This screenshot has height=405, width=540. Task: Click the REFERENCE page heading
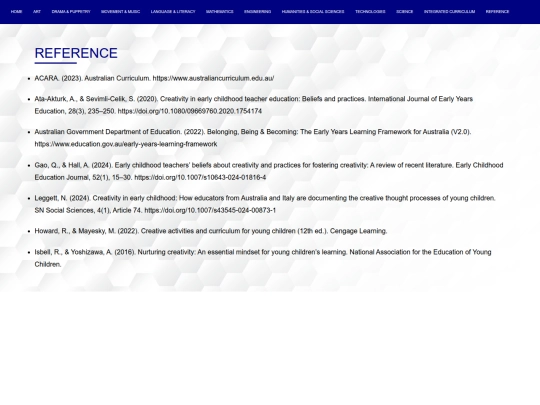[76, 53]
